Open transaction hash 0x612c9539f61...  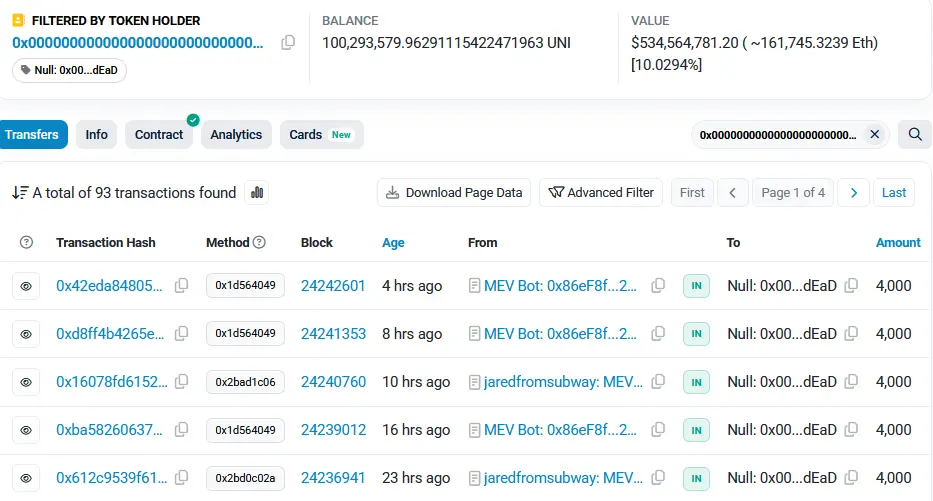(112, 478)
